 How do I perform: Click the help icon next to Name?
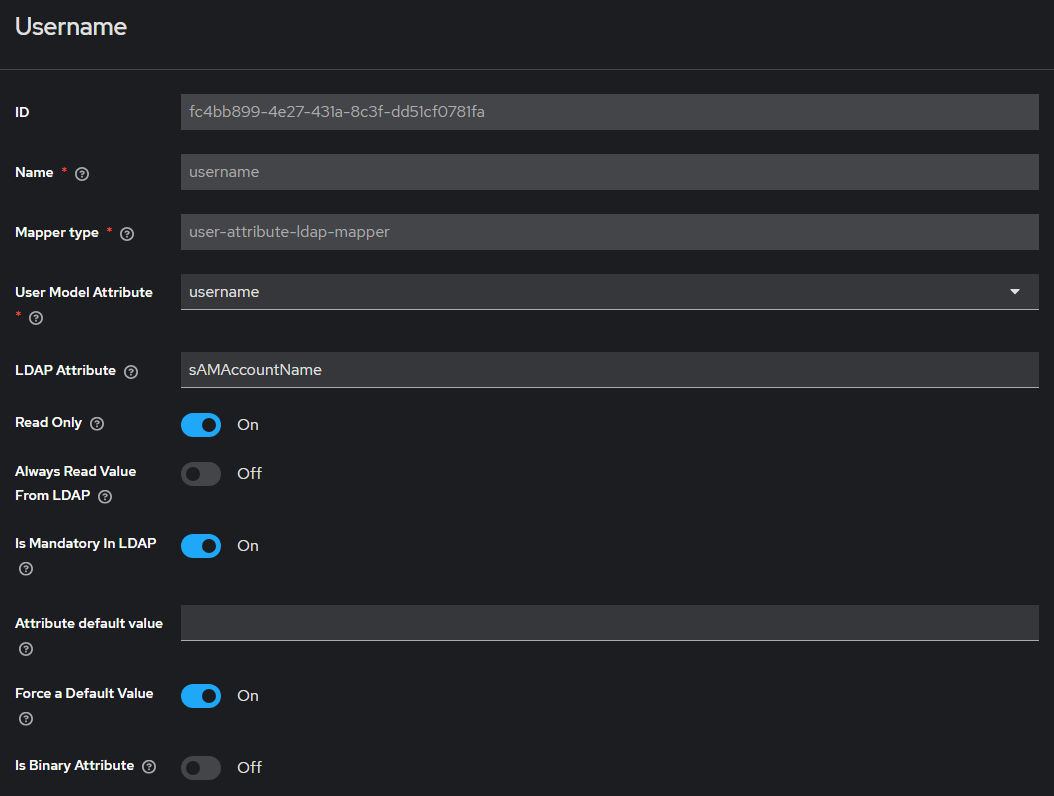(82, 174)
